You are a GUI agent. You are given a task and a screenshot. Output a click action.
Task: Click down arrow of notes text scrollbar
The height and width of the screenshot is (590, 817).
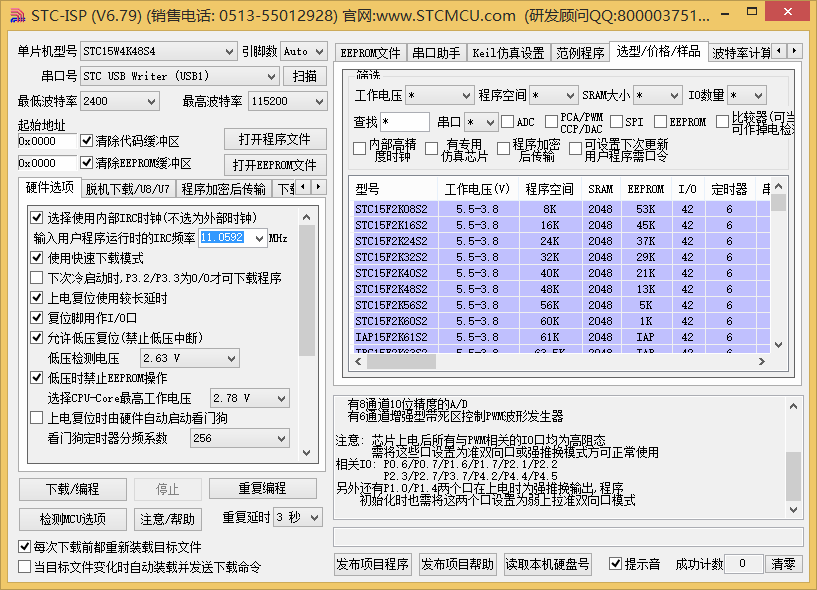(x=793, y=510)
